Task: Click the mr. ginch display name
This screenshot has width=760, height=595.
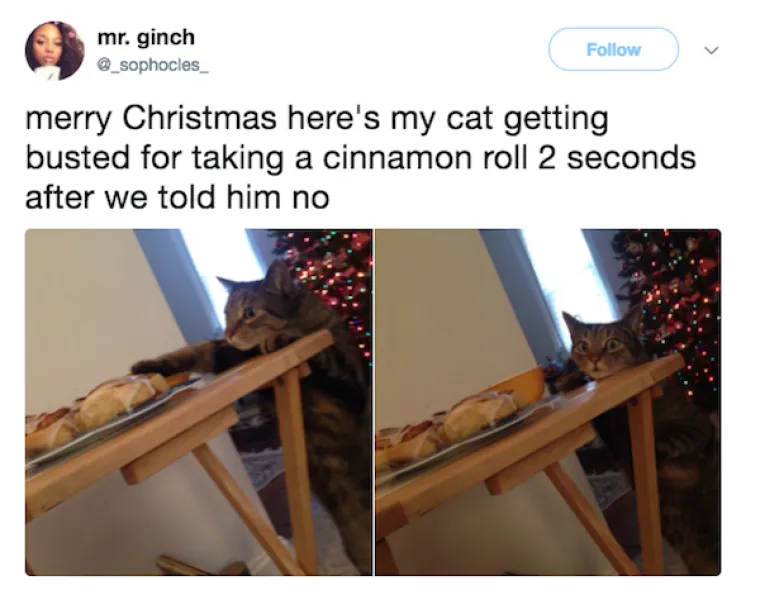Action: 146,37
